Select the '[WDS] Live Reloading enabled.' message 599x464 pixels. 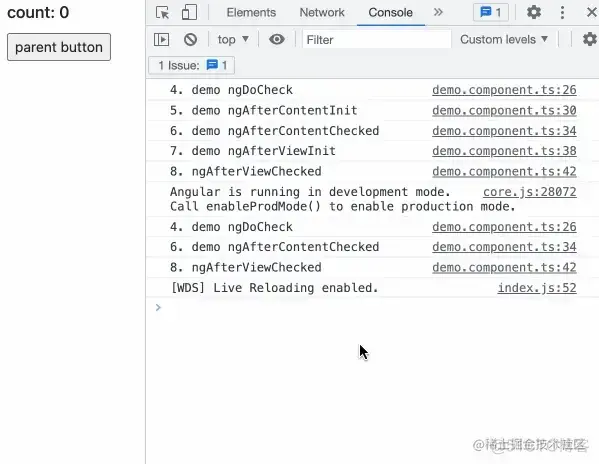(274, 288)
